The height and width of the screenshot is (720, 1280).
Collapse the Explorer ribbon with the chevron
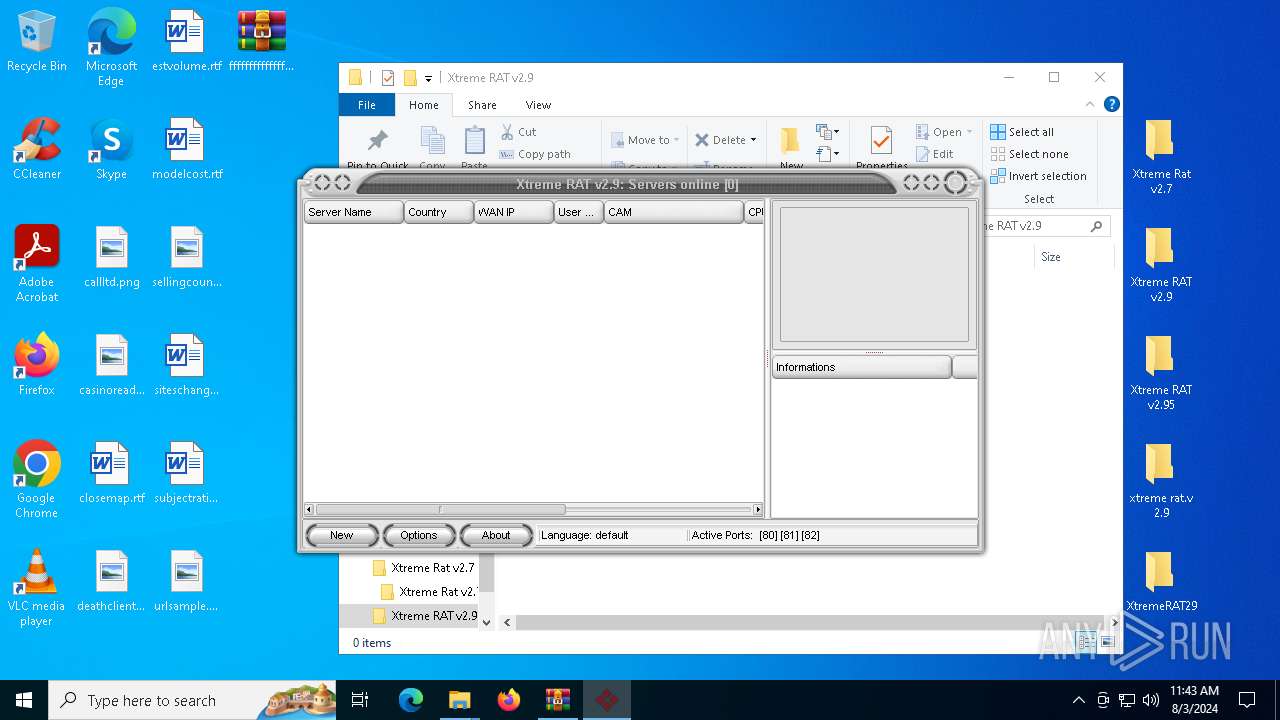[1090, 104]
